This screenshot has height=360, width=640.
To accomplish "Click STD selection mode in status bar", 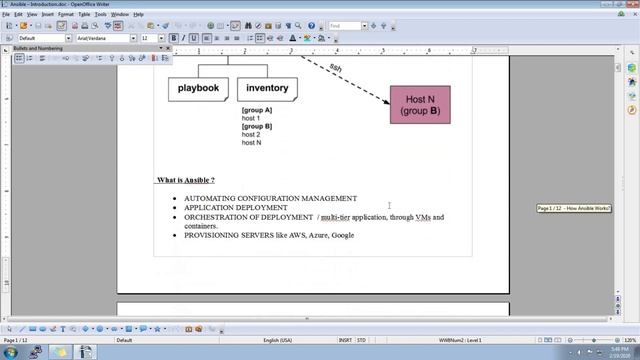I will point(362,340).
